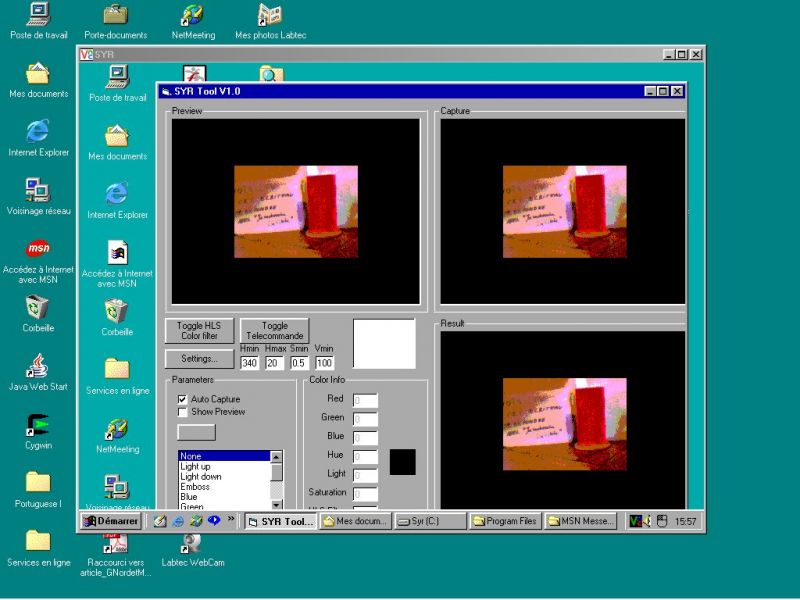Switch to Syr (C:) taskbar button
800x600 pixels.
pyautogui.click(x=431, y=521)
